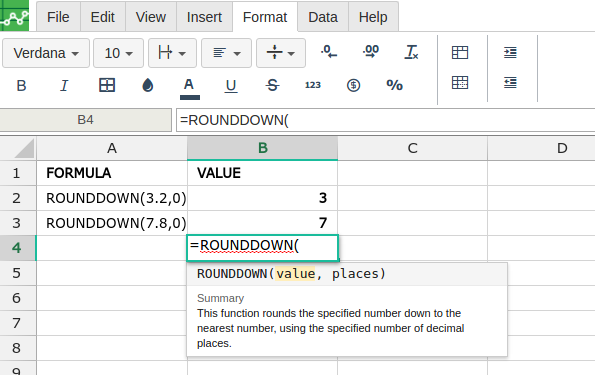The height and width of the screenshot is (375, 595).
Task: Open the Edit menu
Action: [102, 17]
